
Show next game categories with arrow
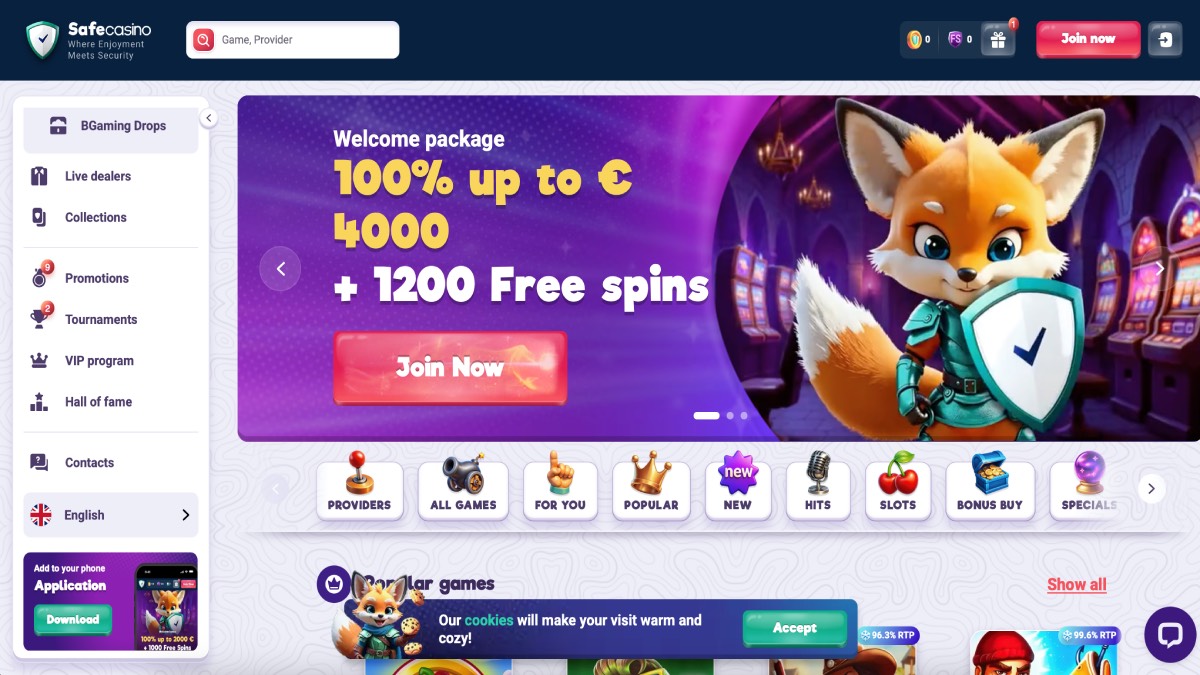1151,488
